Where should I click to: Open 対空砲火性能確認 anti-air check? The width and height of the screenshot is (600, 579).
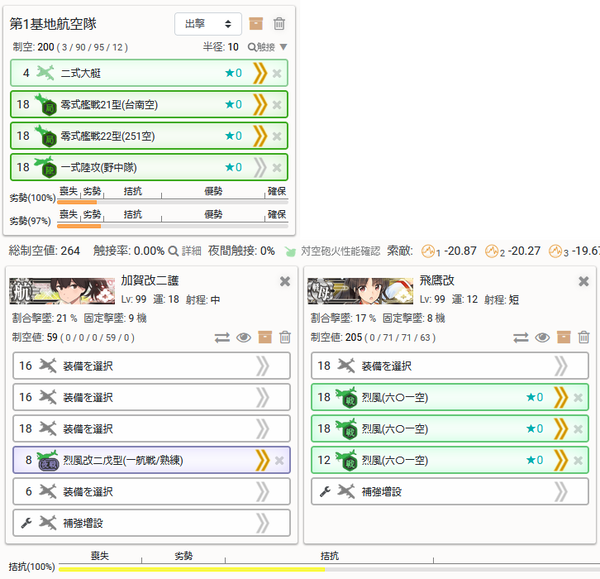[333, 251]
